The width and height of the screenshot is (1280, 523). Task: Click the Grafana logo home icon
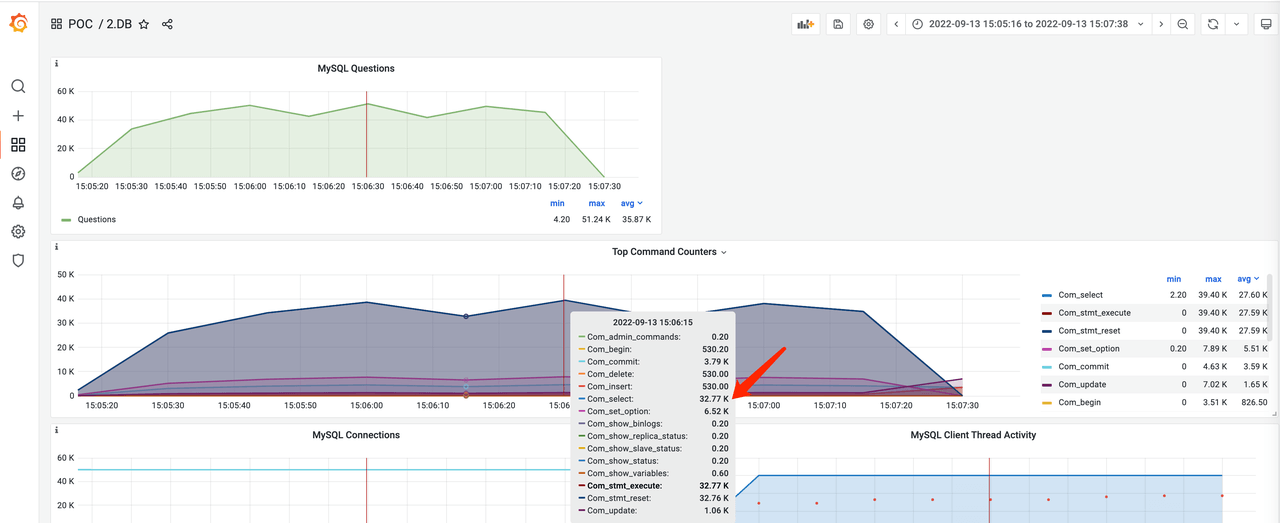click(18, 23)
